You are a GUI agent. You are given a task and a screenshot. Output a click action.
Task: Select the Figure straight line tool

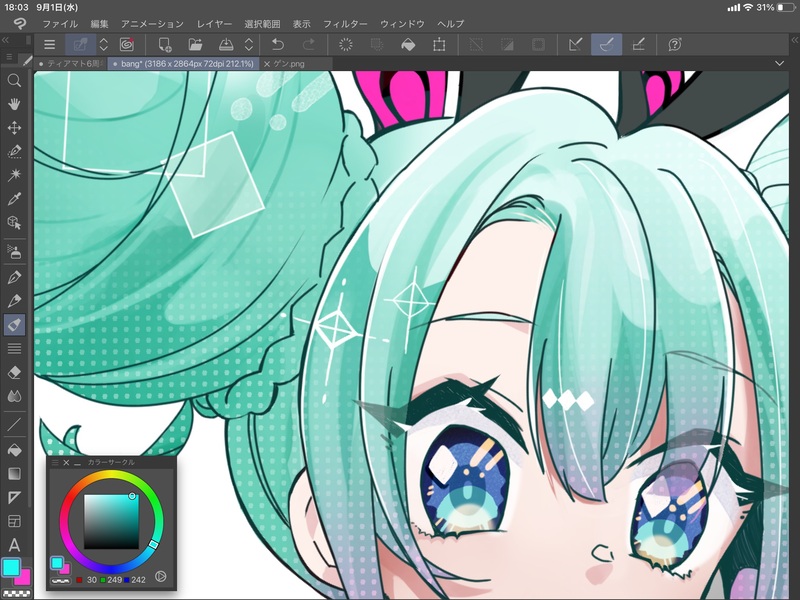click(14, 424)
